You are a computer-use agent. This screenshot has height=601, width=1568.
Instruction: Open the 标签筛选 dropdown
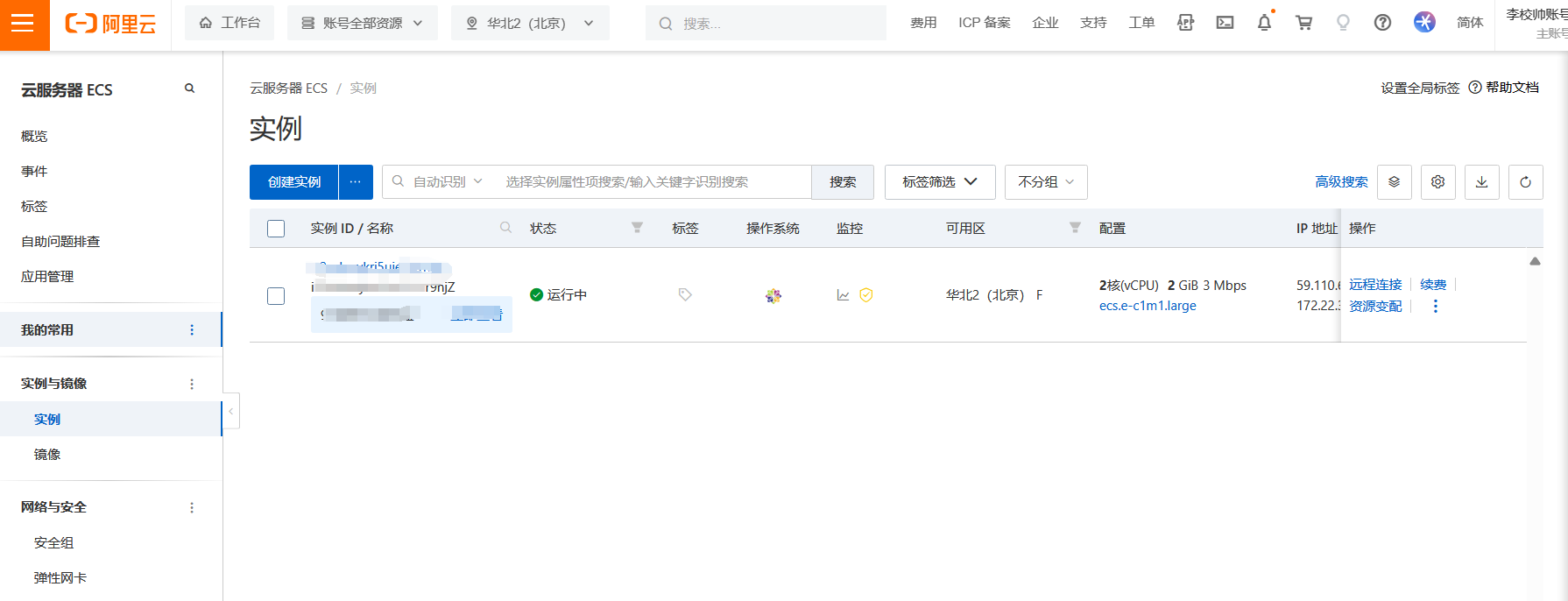[x=939, y=182]
